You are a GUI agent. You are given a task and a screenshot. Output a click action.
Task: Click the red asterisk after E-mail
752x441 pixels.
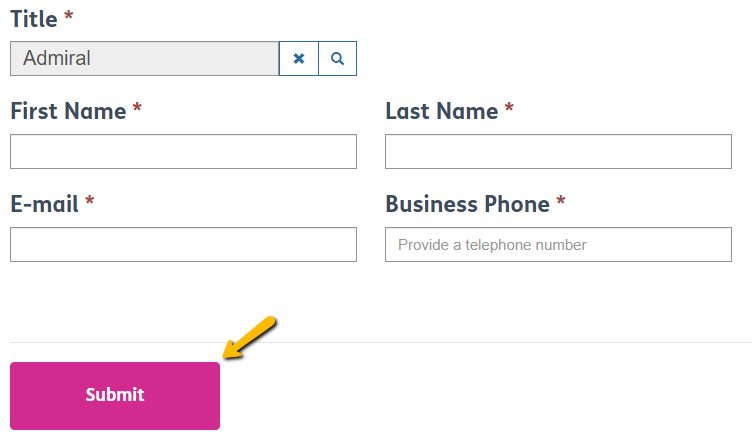click(90, 203)
